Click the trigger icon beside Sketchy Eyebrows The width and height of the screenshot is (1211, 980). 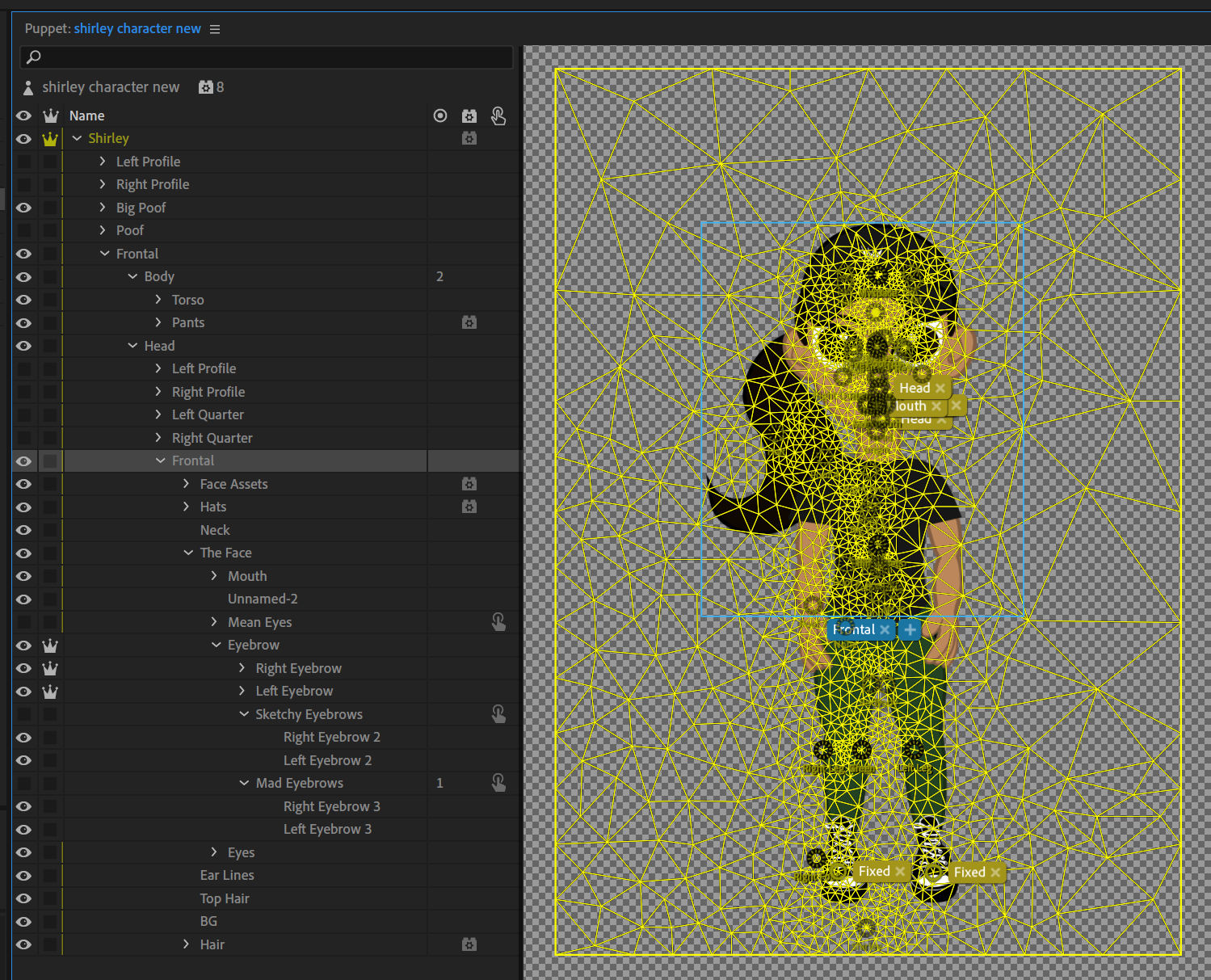(x=498, y=713)
